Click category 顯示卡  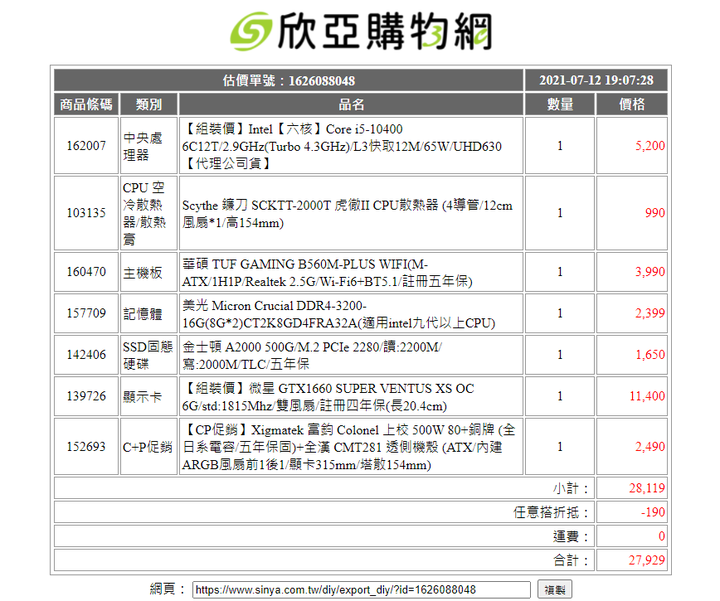tap(142, 396)
